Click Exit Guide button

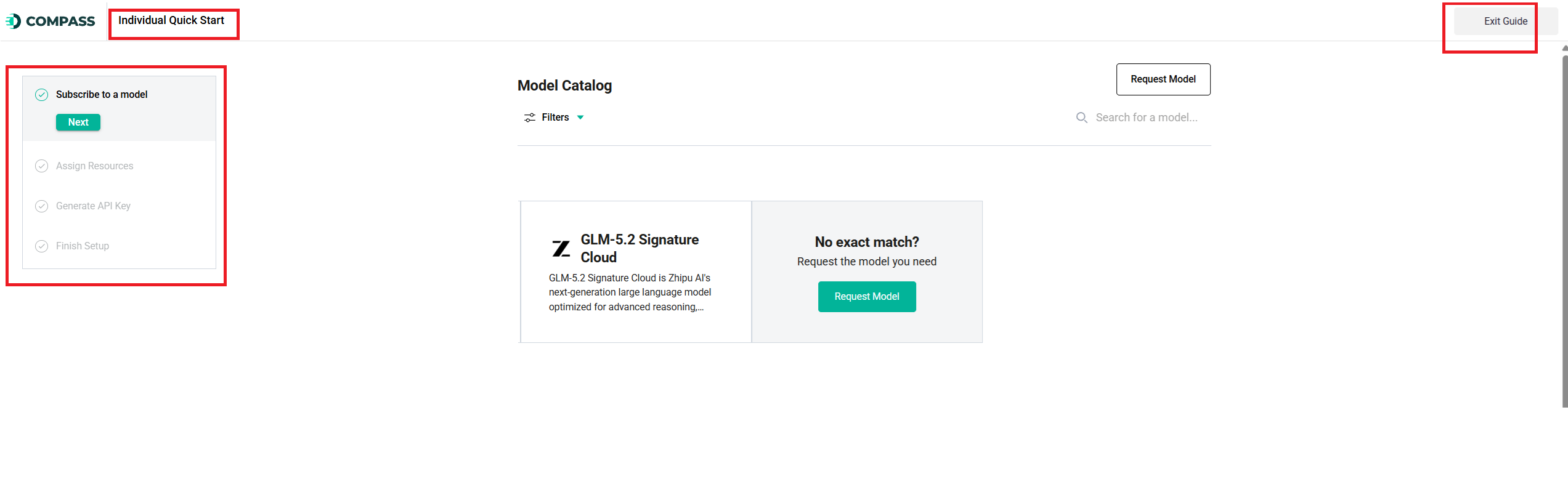pos(1506,22)
